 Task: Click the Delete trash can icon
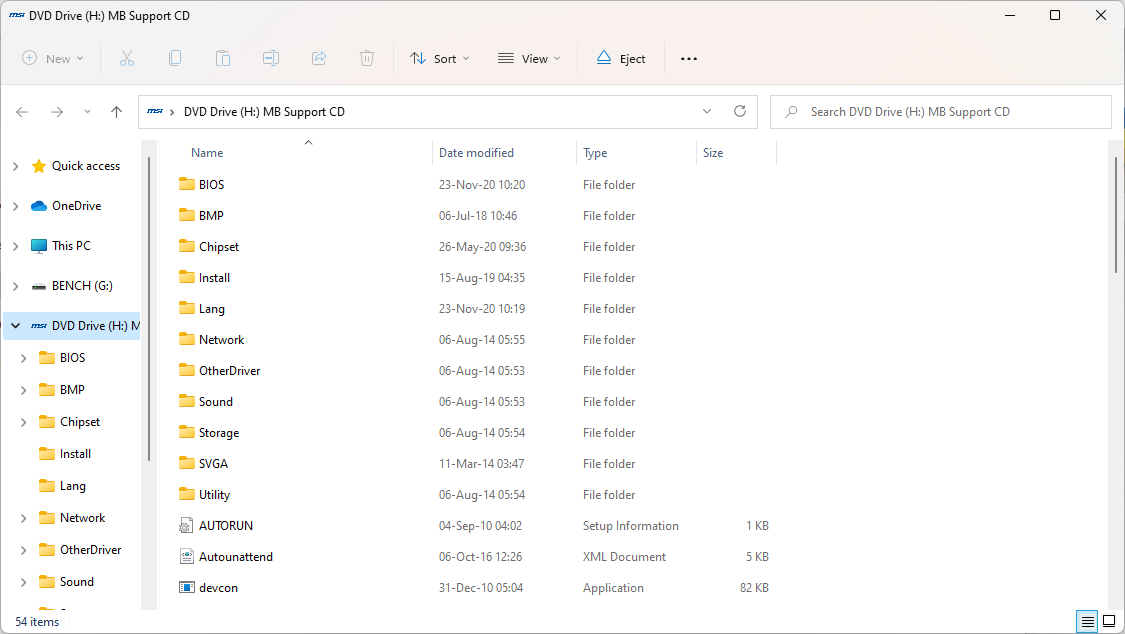point(367,59)
